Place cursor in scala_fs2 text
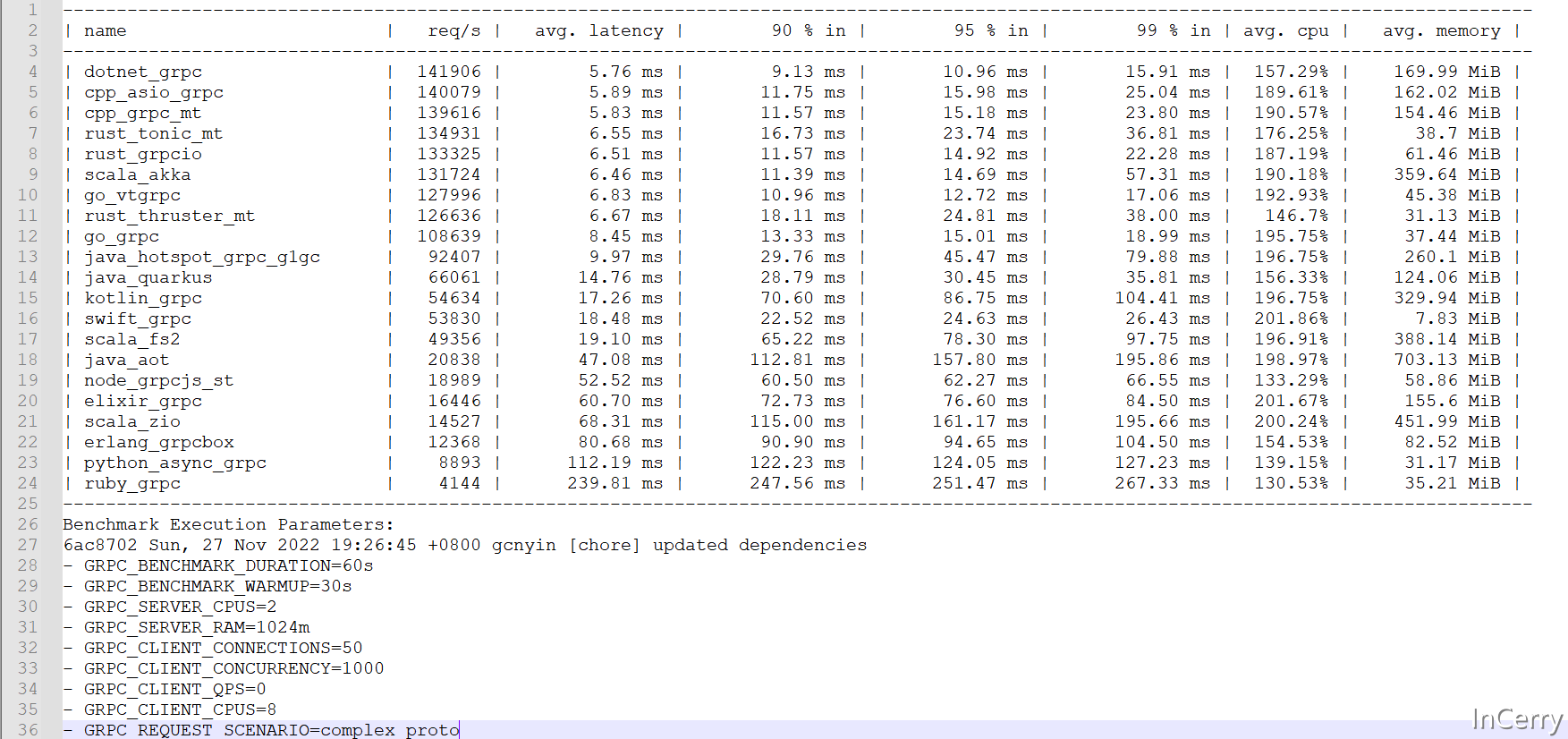 point(132,339)
